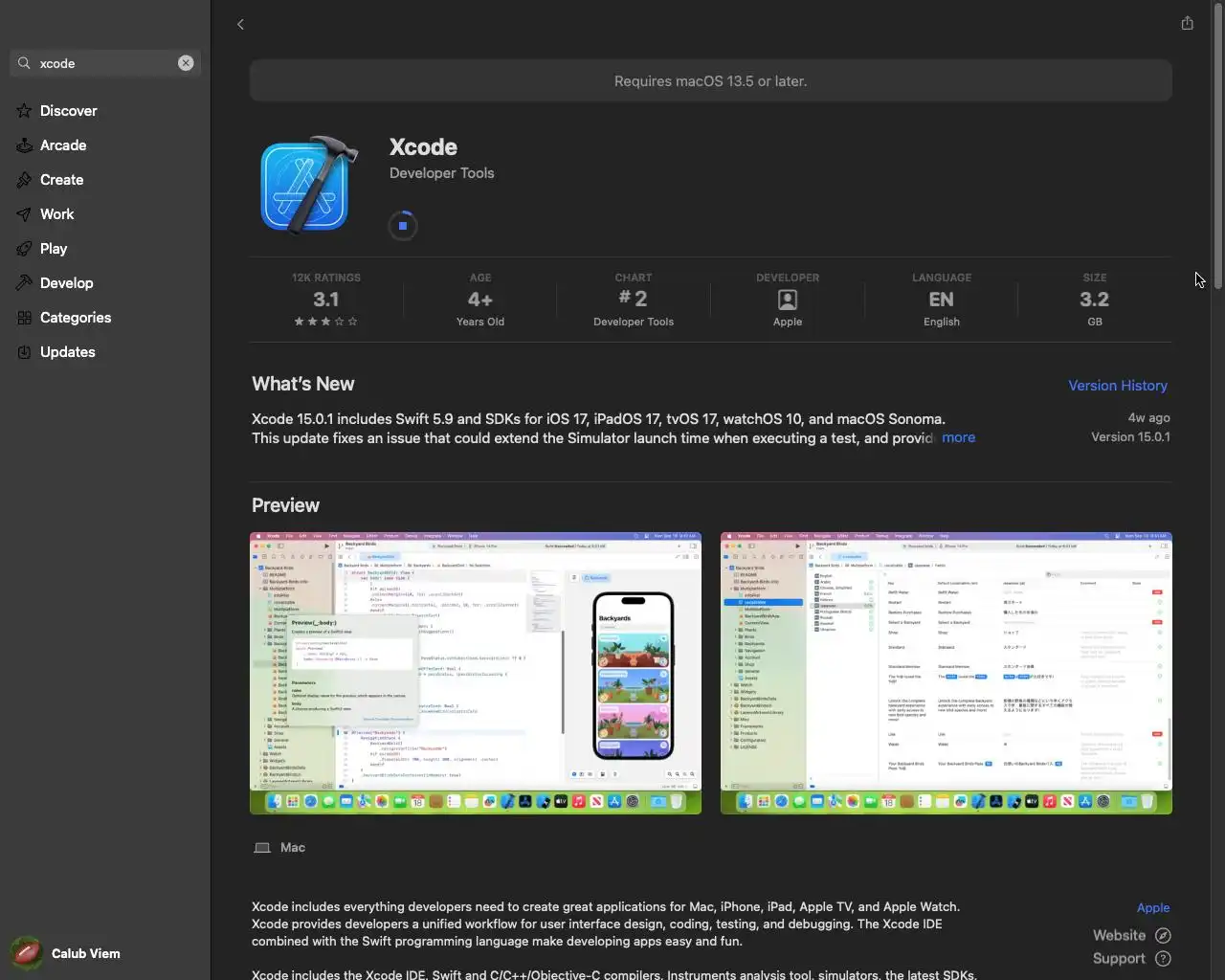The width and height of the screenshot is (1225, 980).
Task: Open the second preview screenshot with localization table
Action: tap(947, 673)
